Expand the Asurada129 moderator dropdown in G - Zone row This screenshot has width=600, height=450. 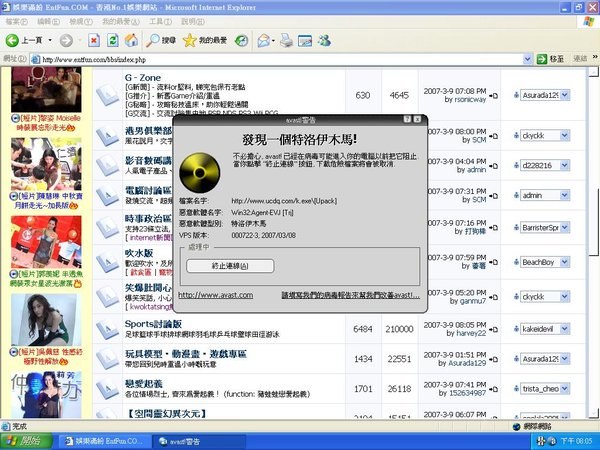coord(565,95)
